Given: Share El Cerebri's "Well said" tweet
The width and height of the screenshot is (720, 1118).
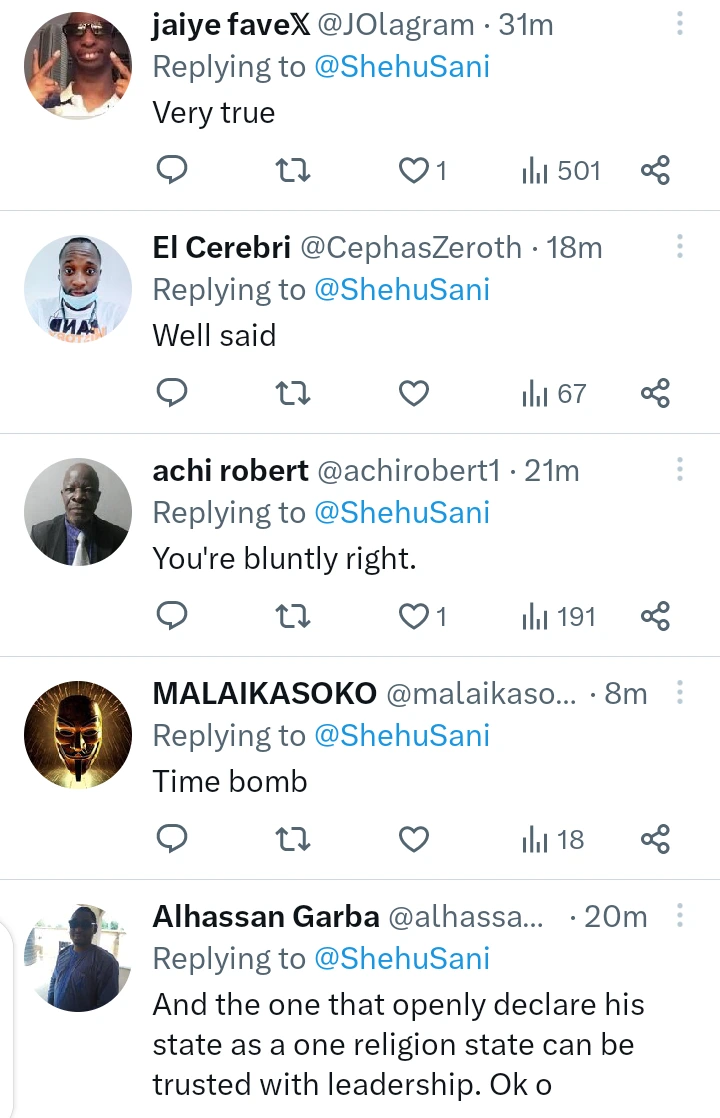Looking at the screenshot, I should click(x=655, y=394).
